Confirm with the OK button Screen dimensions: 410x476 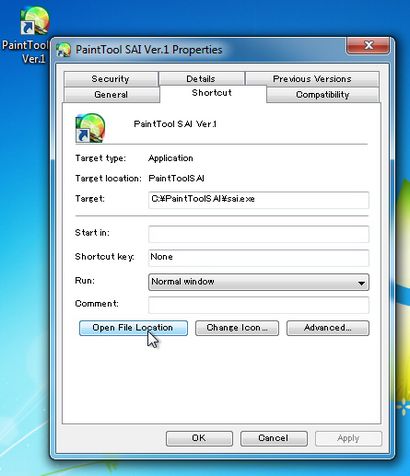199,438
